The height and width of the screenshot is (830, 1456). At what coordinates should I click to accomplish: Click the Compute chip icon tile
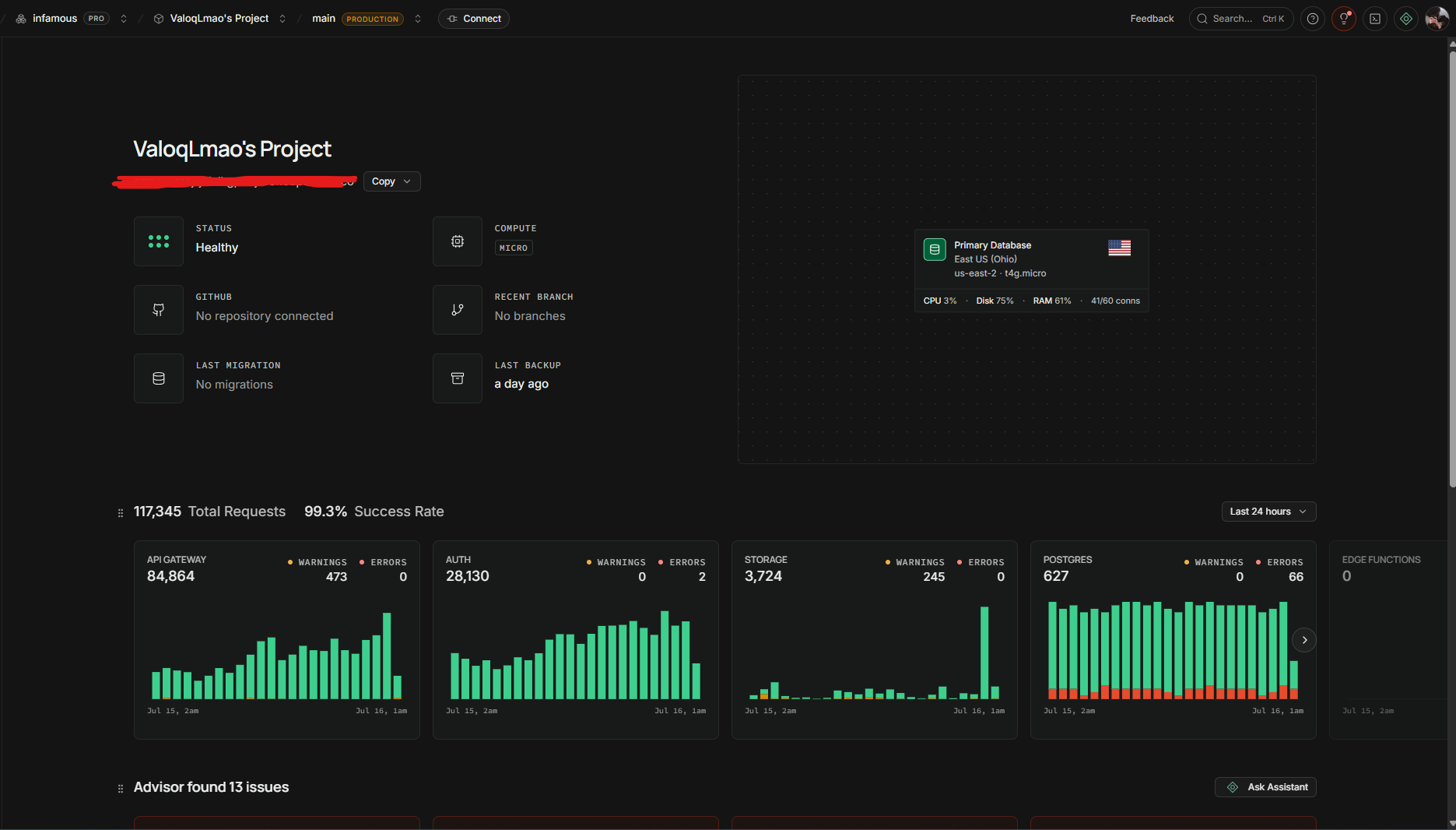point(458,241)
